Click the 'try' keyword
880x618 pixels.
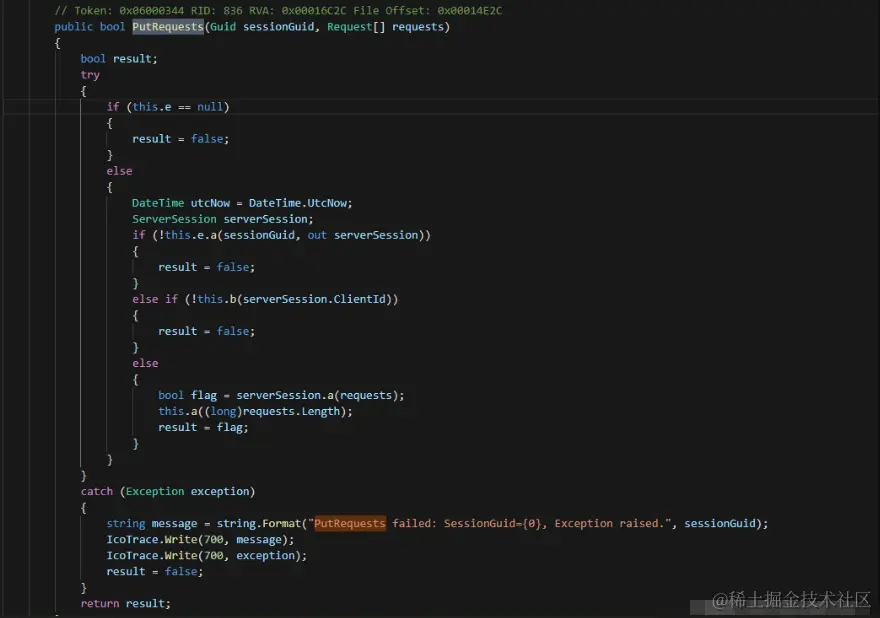pos(90,75)
